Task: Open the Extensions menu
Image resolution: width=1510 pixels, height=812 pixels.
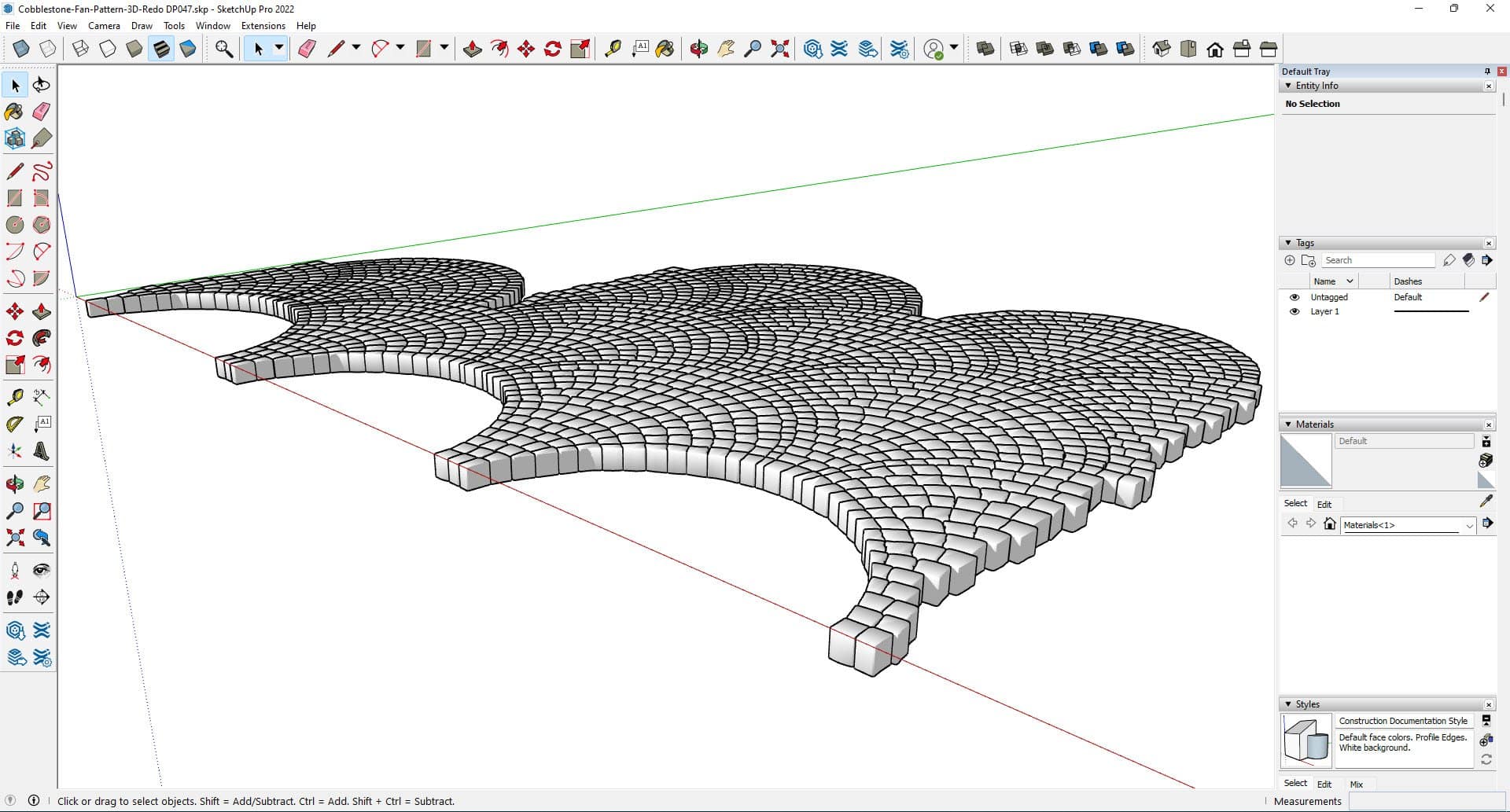Action: (x=263, y=26)
